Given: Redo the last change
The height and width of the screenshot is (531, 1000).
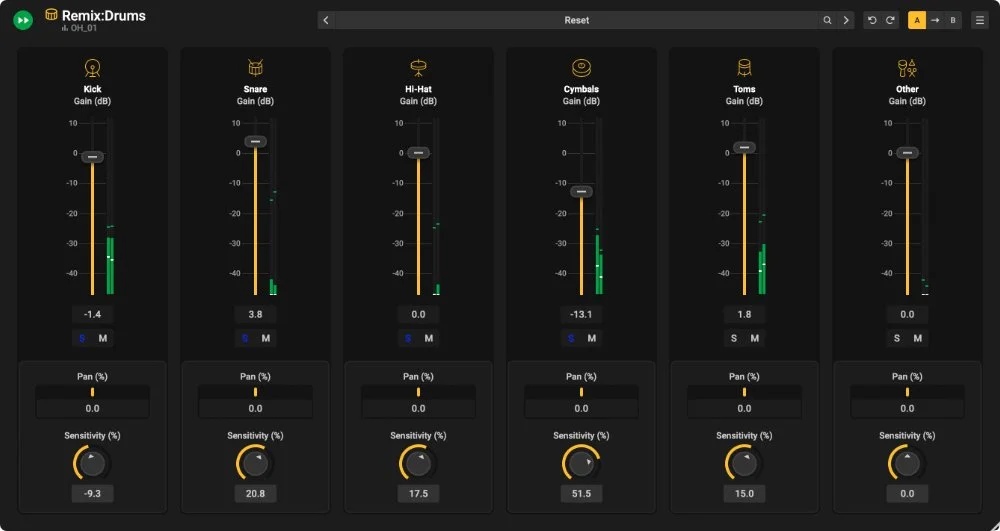Looking at the screenshot, I should (x=890, y=20).
